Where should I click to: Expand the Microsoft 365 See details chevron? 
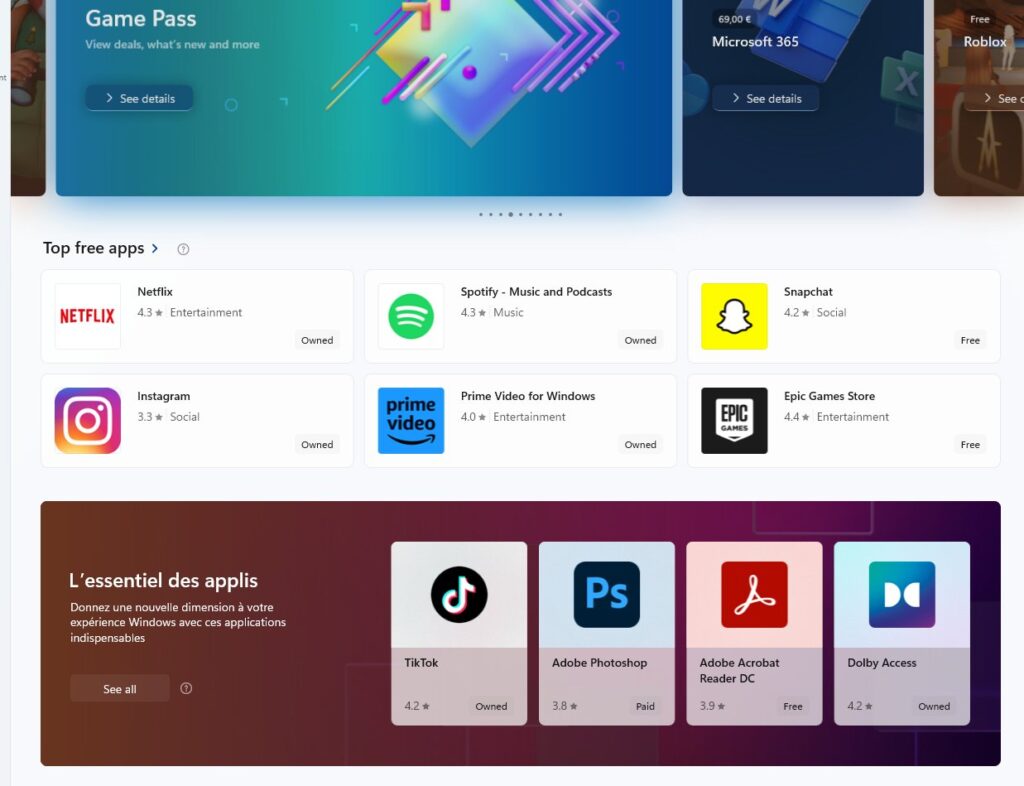tap(738, 98)
